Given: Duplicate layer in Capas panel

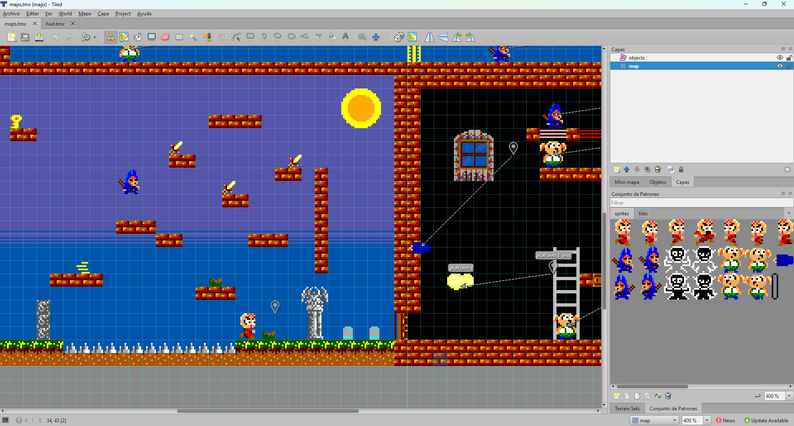Looking at the screenshot, I should pyautogui.click(x=648, y=170).
